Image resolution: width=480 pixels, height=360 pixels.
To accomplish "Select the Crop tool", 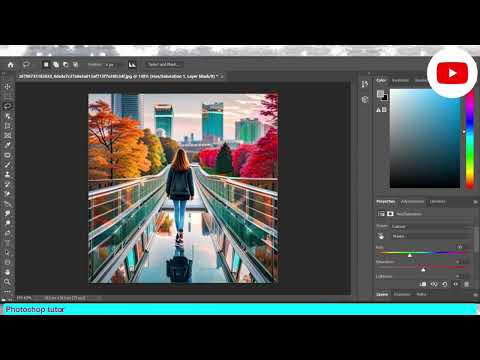I will pyautogui.click(x=7, y=126).
